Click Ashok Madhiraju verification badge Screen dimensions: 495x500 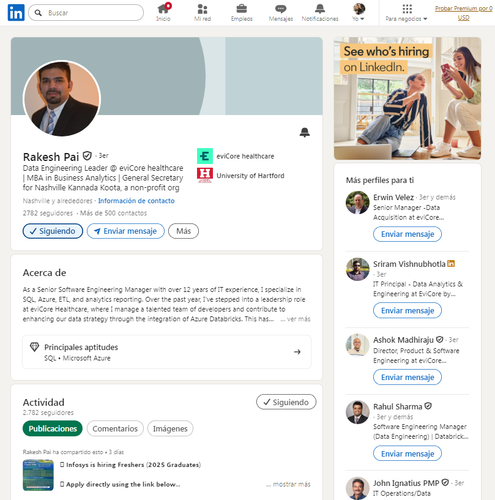pos(440,339)
